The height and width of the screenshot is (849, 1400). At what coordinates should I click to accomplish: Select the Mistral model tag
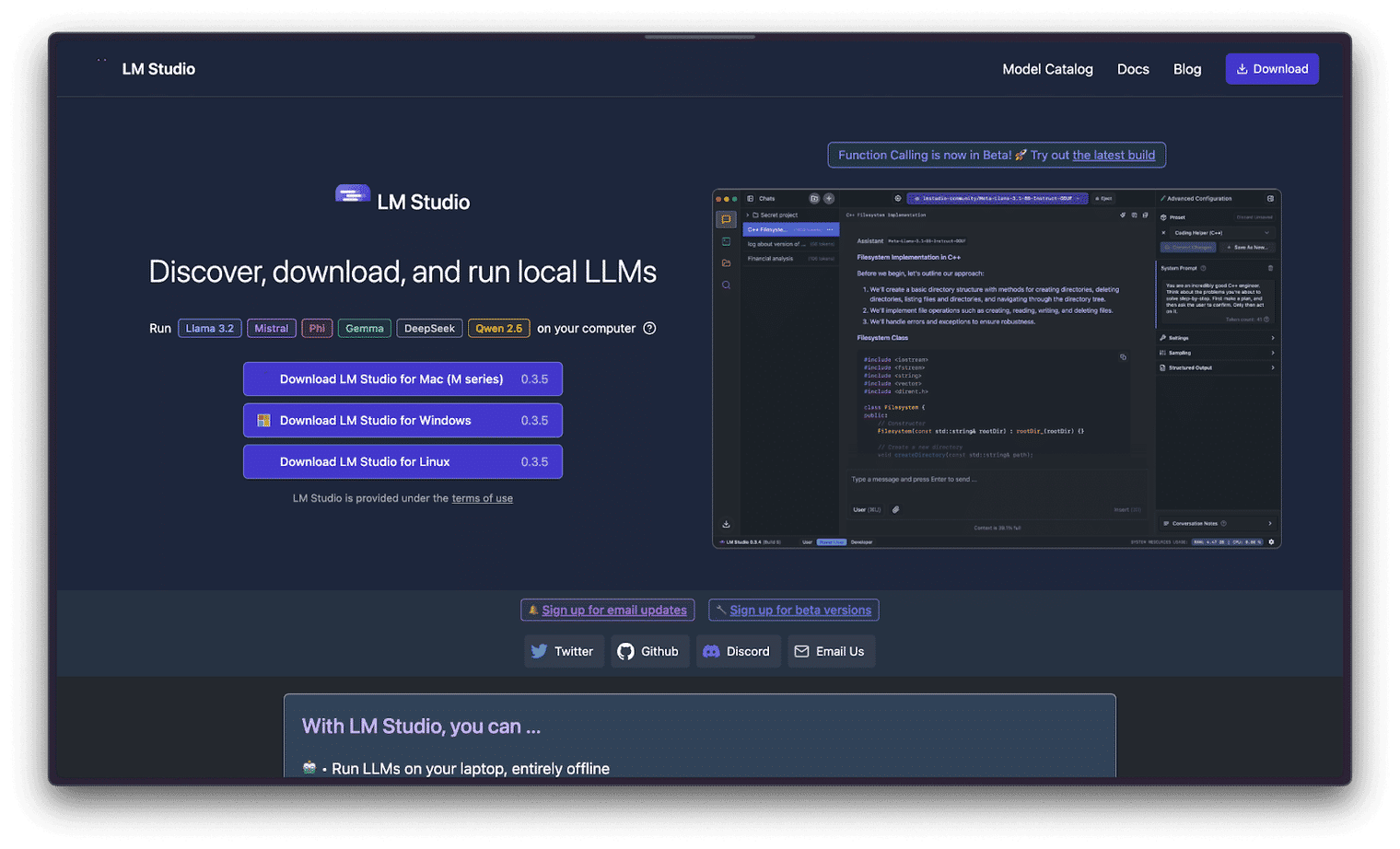(272, 329)
